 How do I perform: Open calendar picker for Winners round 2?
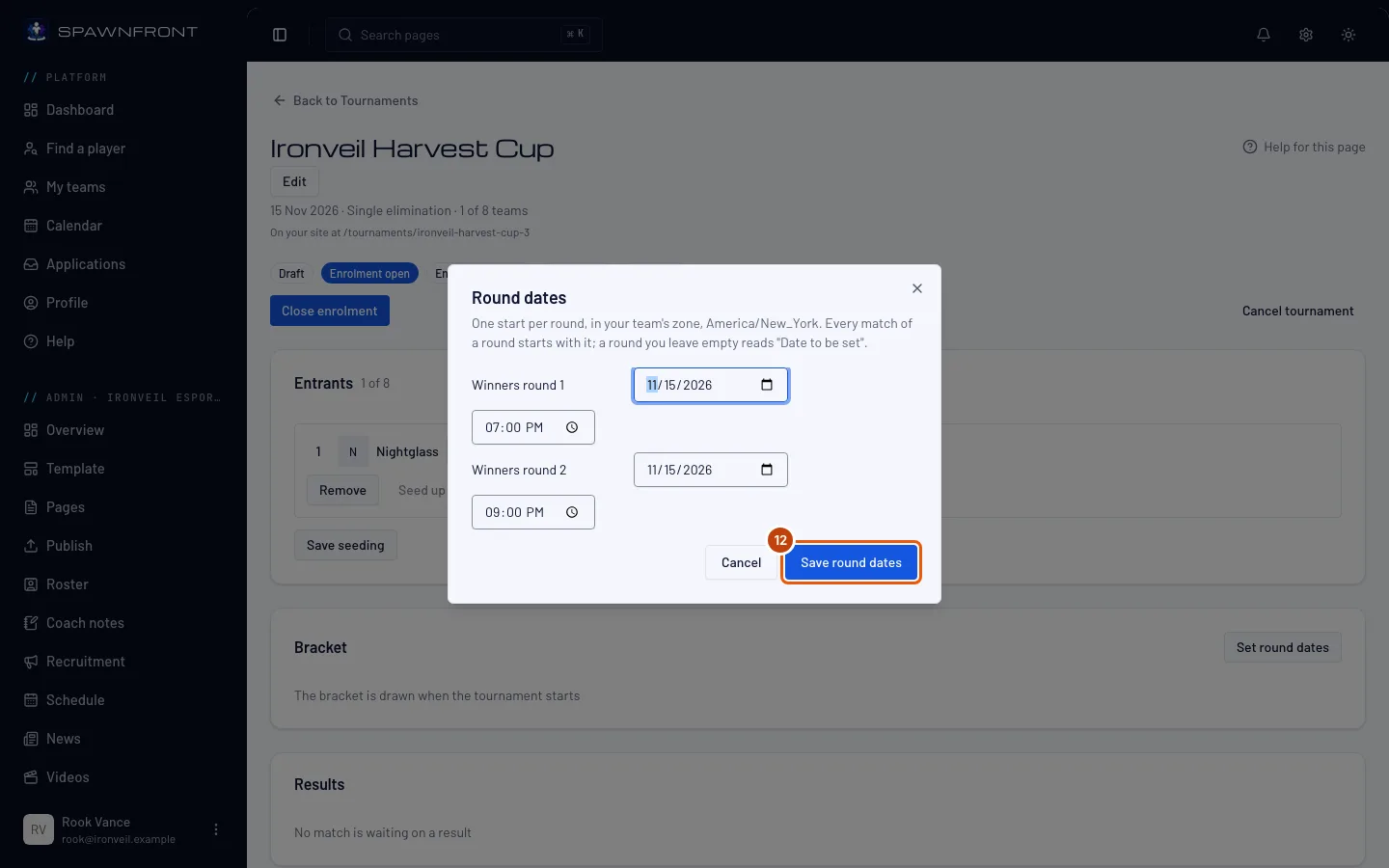767,470
